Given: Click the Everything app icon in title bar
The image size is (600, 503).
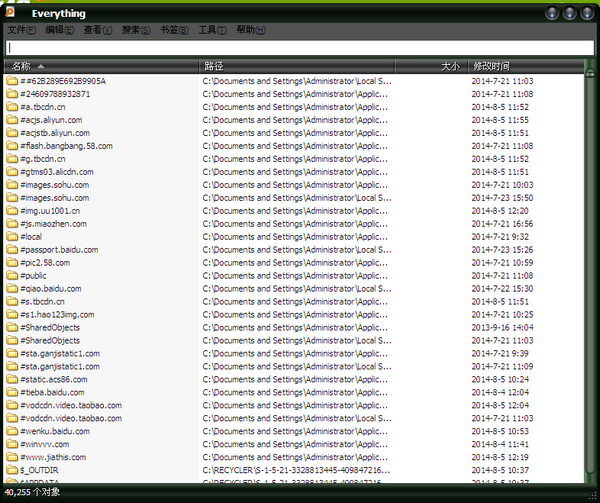Looking at the screenshot, I should 10,12.
